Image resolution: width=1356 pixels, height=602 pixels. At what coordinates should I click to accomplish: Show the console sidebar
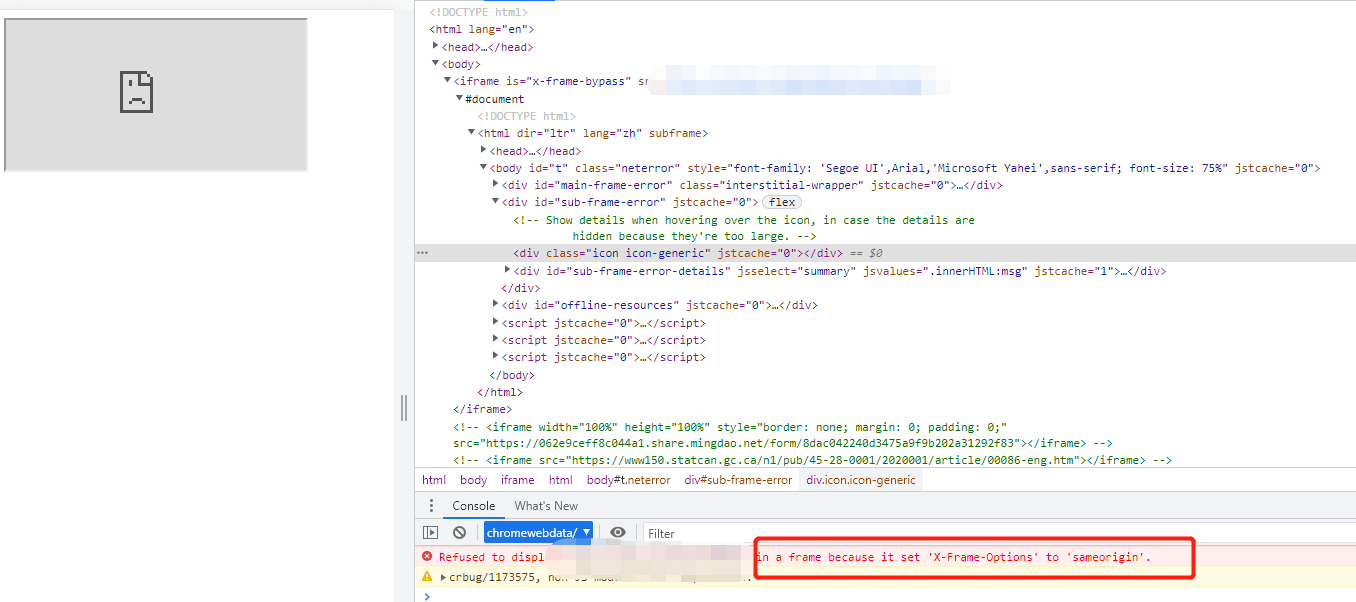(x=431, y=533)
